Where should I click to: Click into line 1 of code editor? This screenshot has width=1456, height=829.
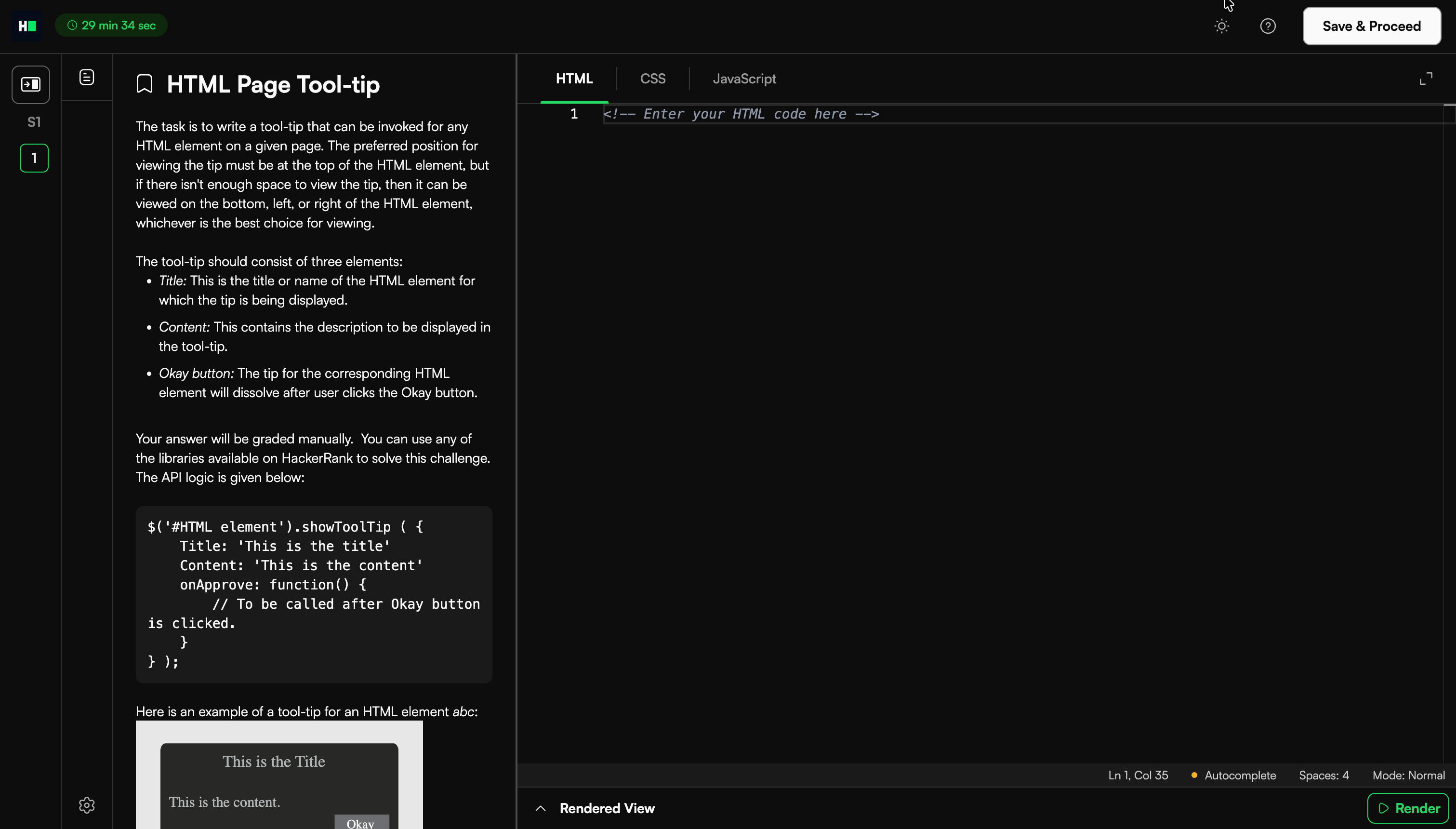967,114
